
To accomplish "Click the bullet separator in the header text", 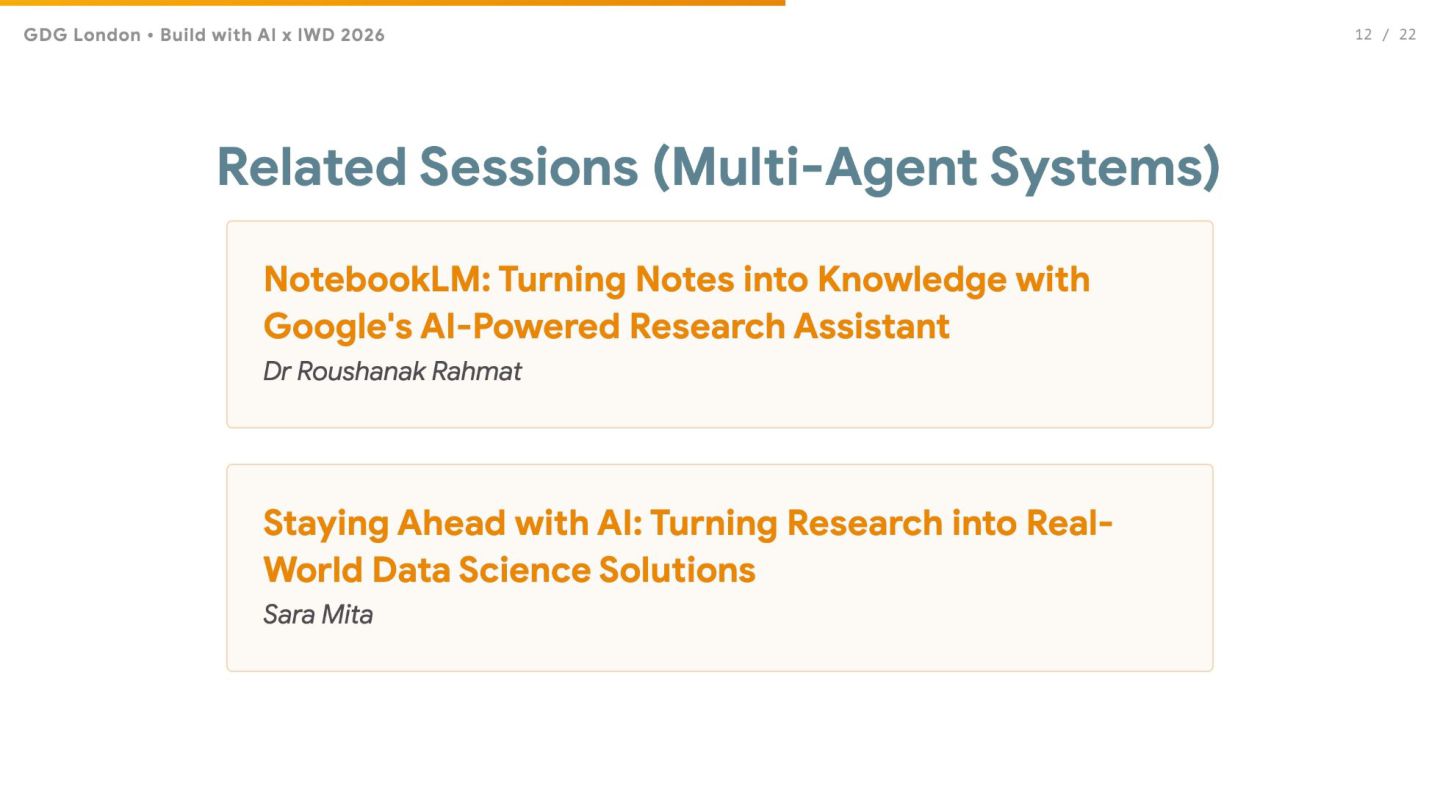I will pyautogui.click(x=150, y=35).
